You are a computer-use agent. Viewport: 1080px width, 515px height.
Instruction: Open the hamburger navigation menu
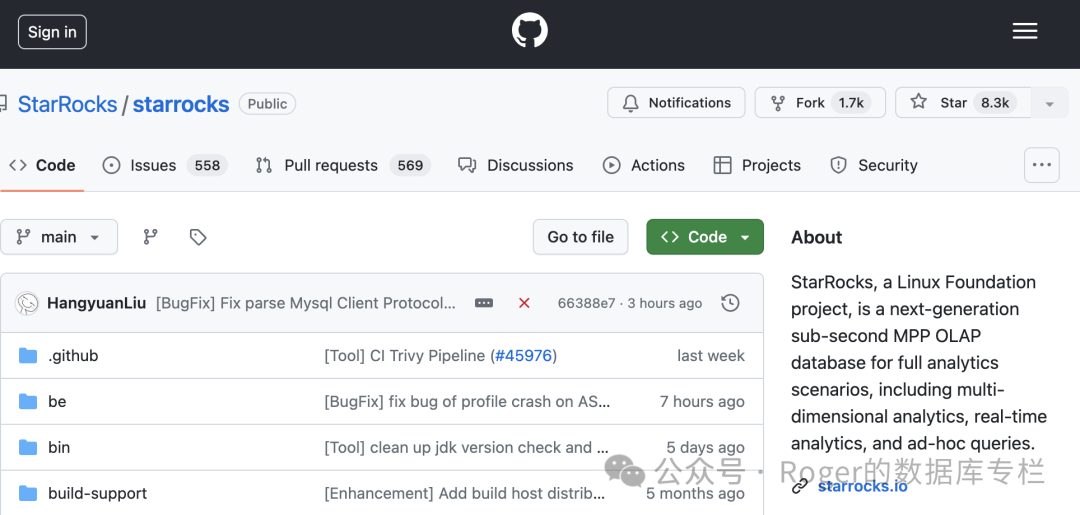(1025, 32)
